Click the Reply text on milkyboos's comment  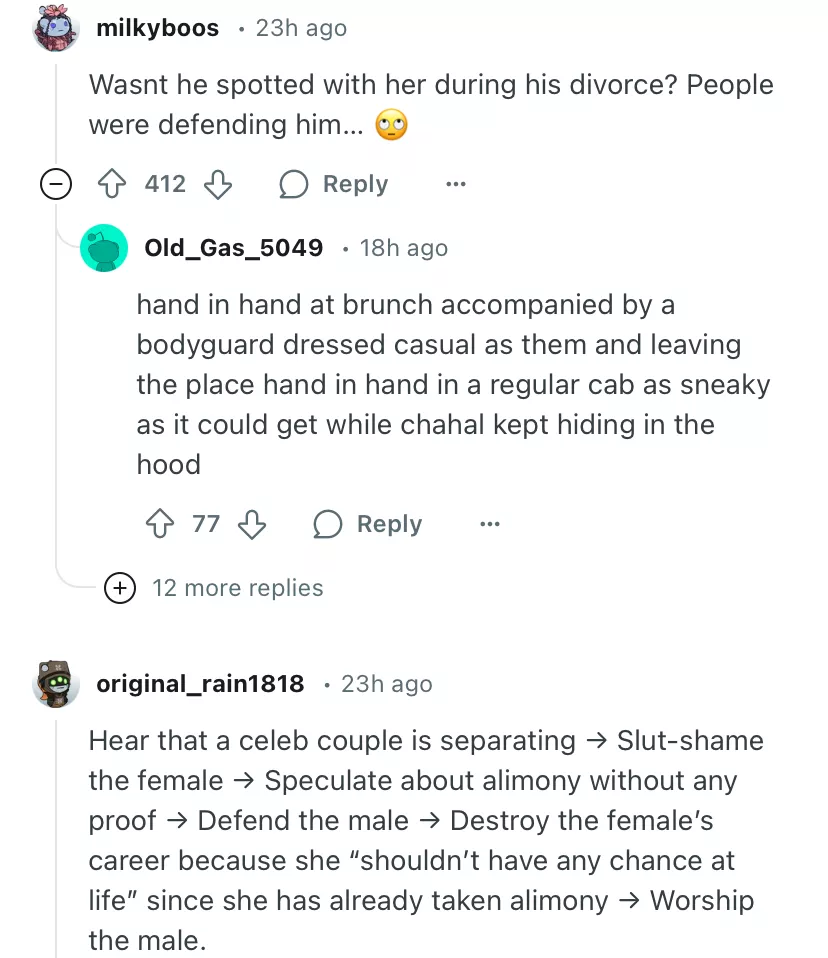pyautogui.click(x=355, y=184)
